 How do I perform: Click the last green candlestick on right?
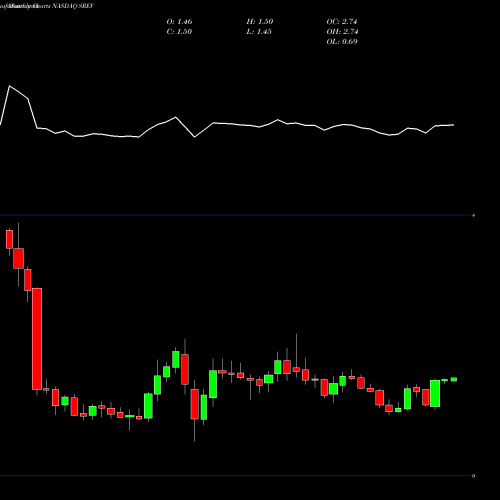[x=454, y=379]
